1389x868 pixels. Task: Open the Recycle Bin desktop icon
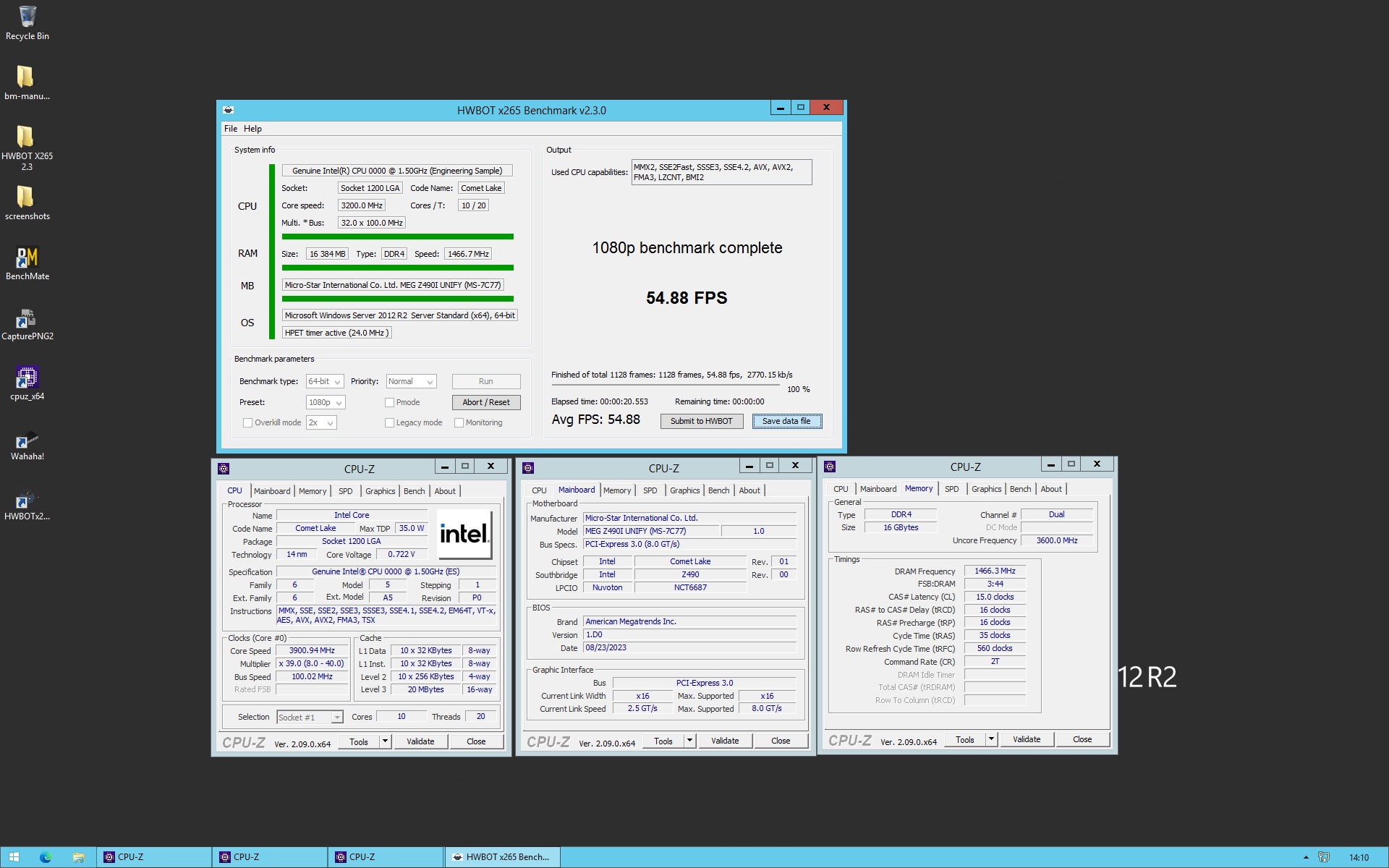pos(27,23)
